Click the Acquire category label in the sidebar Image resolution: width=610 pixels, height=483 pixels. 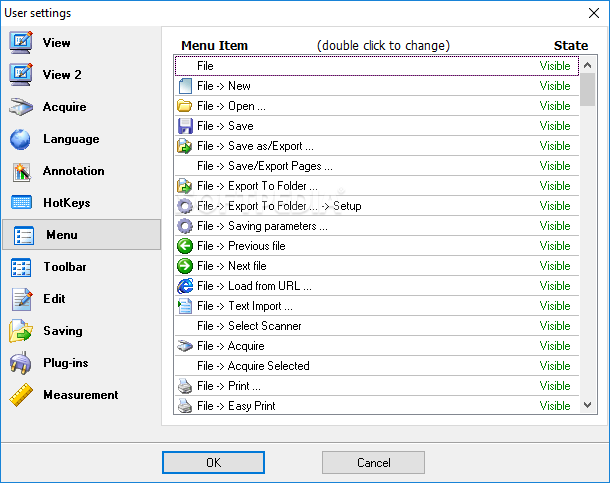pos(65,107)
